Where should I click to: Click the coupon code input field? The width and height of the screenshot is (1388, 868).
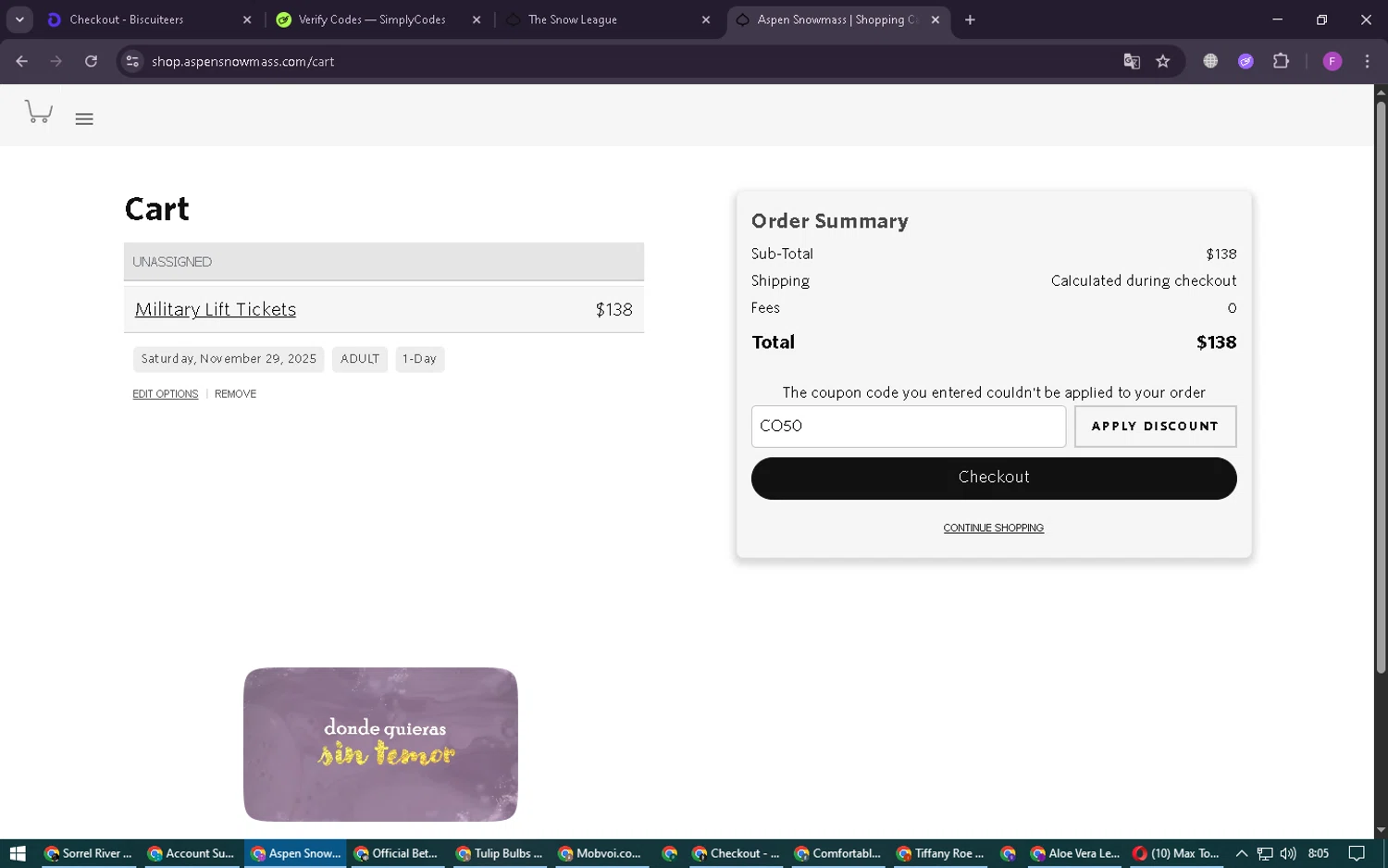pyautogui.click(x=909, y=427)
